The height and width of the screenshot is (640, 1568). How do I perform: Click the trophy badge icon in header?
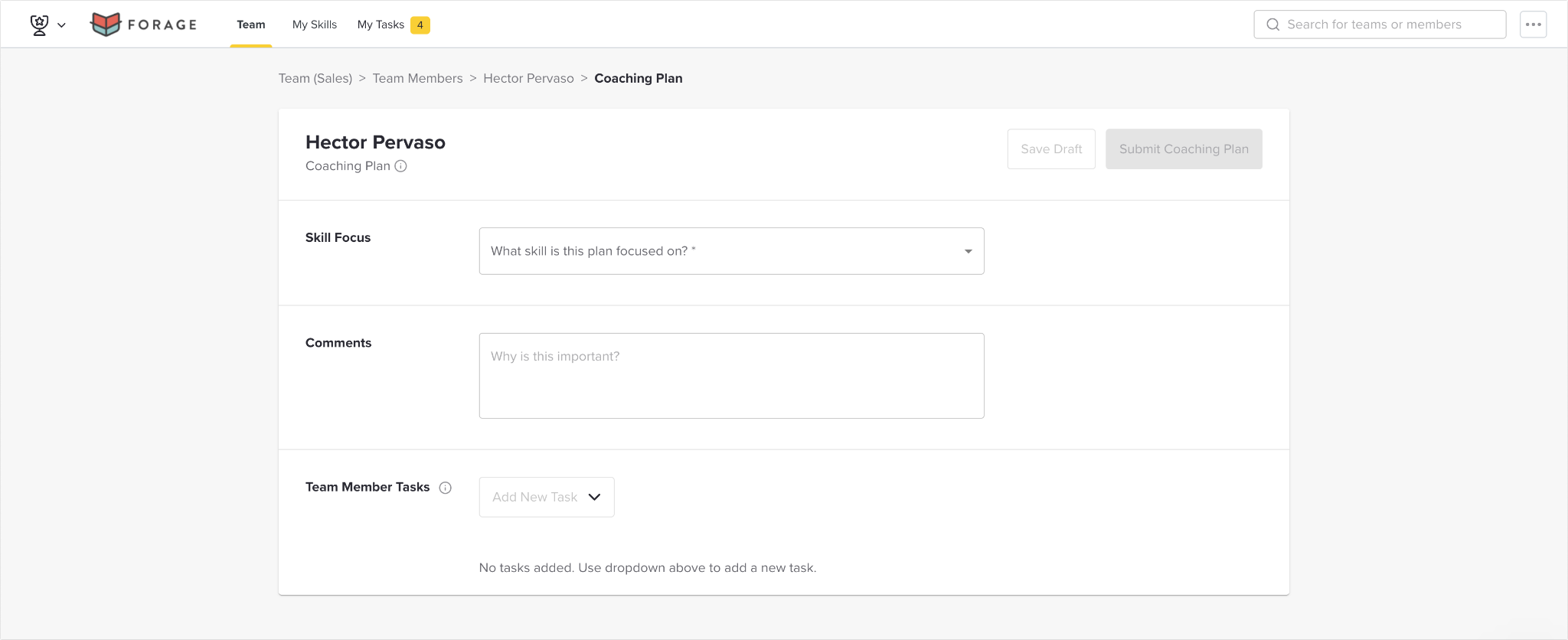(39, 24)
